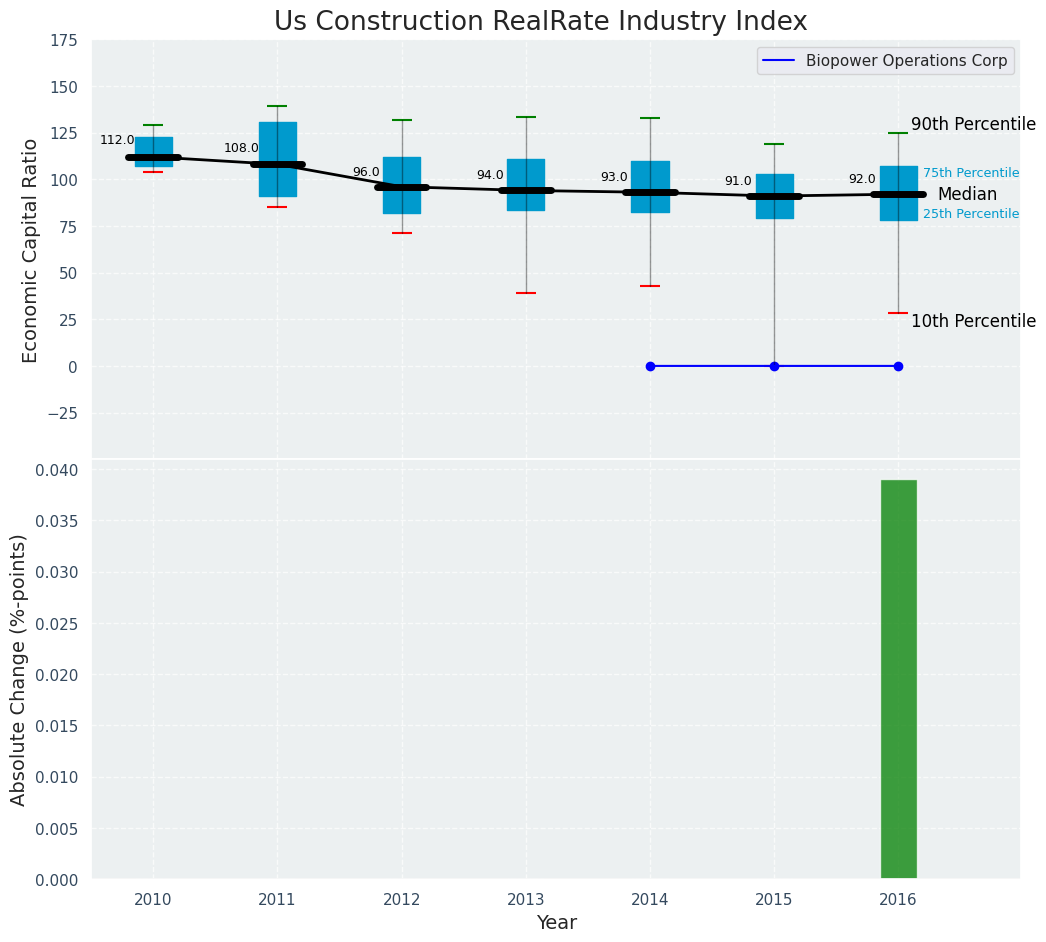
Task: Click the 25th Percentile label
Action: pos(971,214)
